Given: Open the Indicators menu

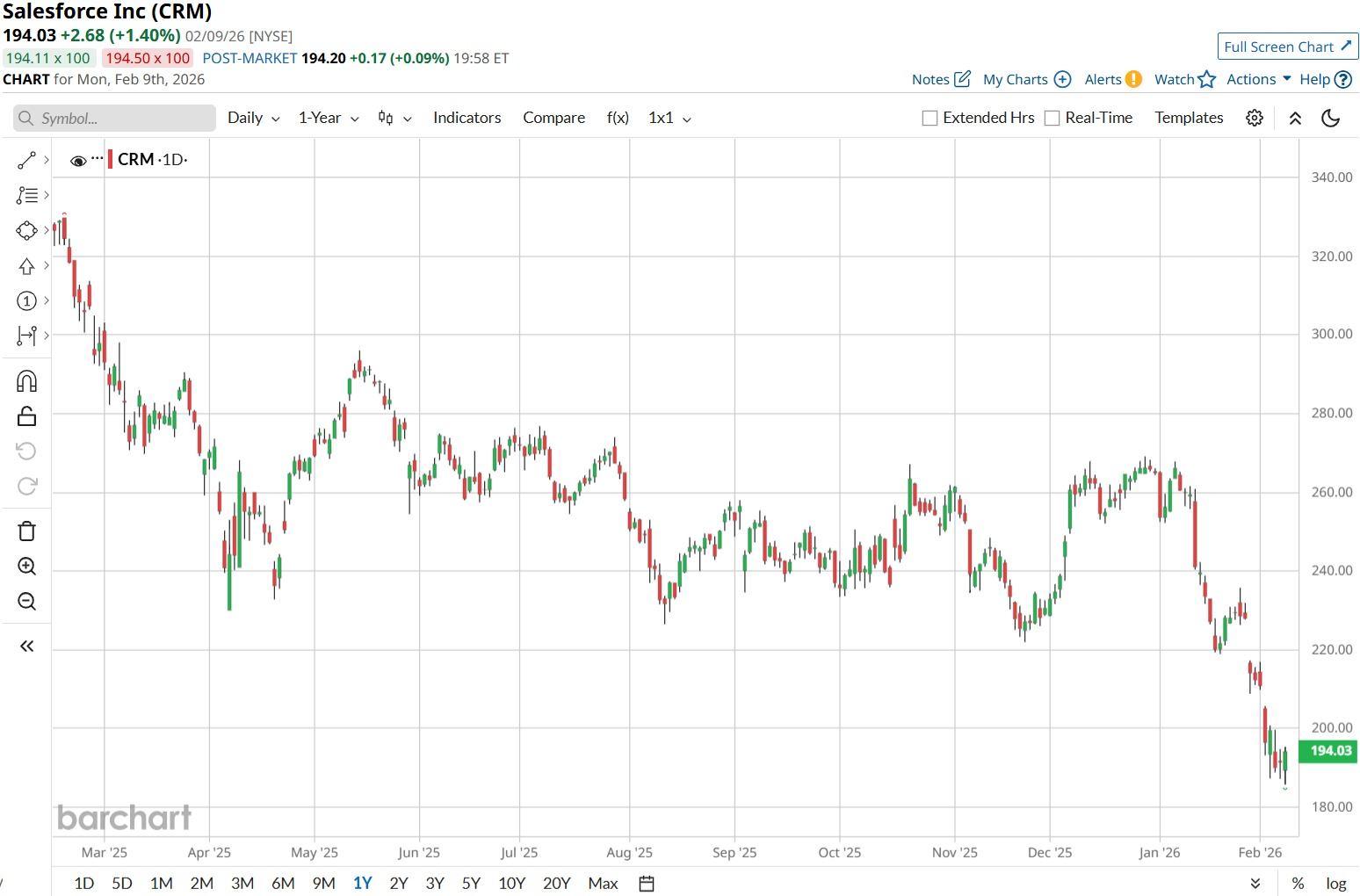Looking at the screenshot, I should tap(467, 118).
